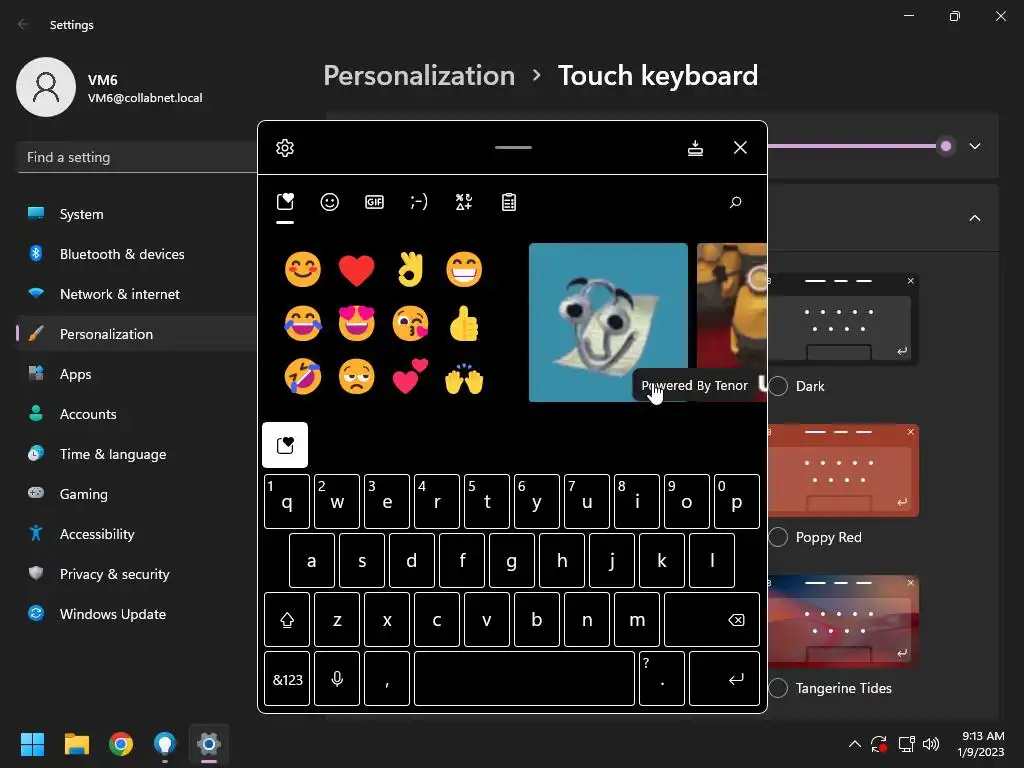
Task: Click the Find a setting search box
Action: 137,157
